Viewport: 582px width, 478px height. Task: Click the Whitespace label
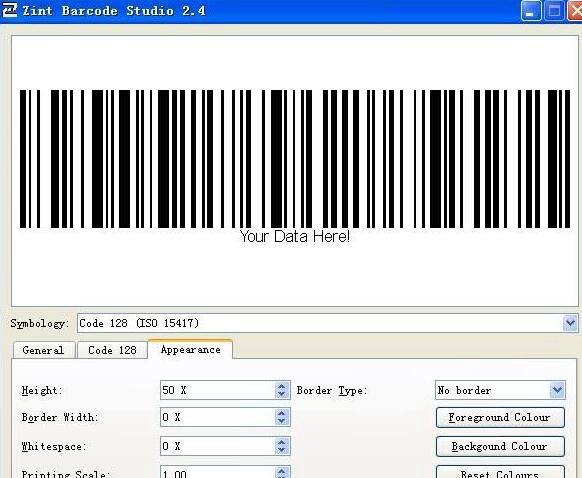[x=54, y=446]
